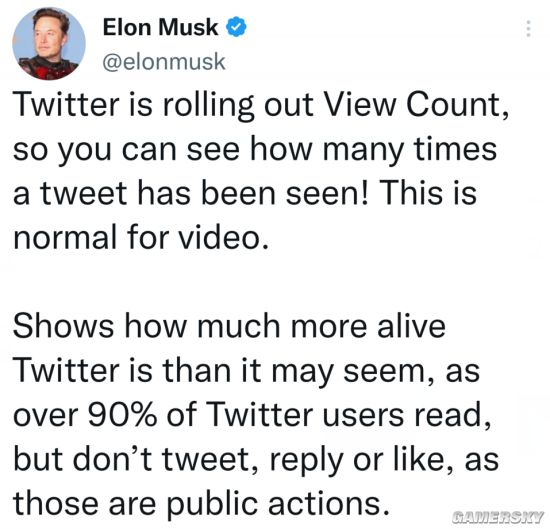
Task: Click the text "those are public actions."
Action: pos(201,503)
